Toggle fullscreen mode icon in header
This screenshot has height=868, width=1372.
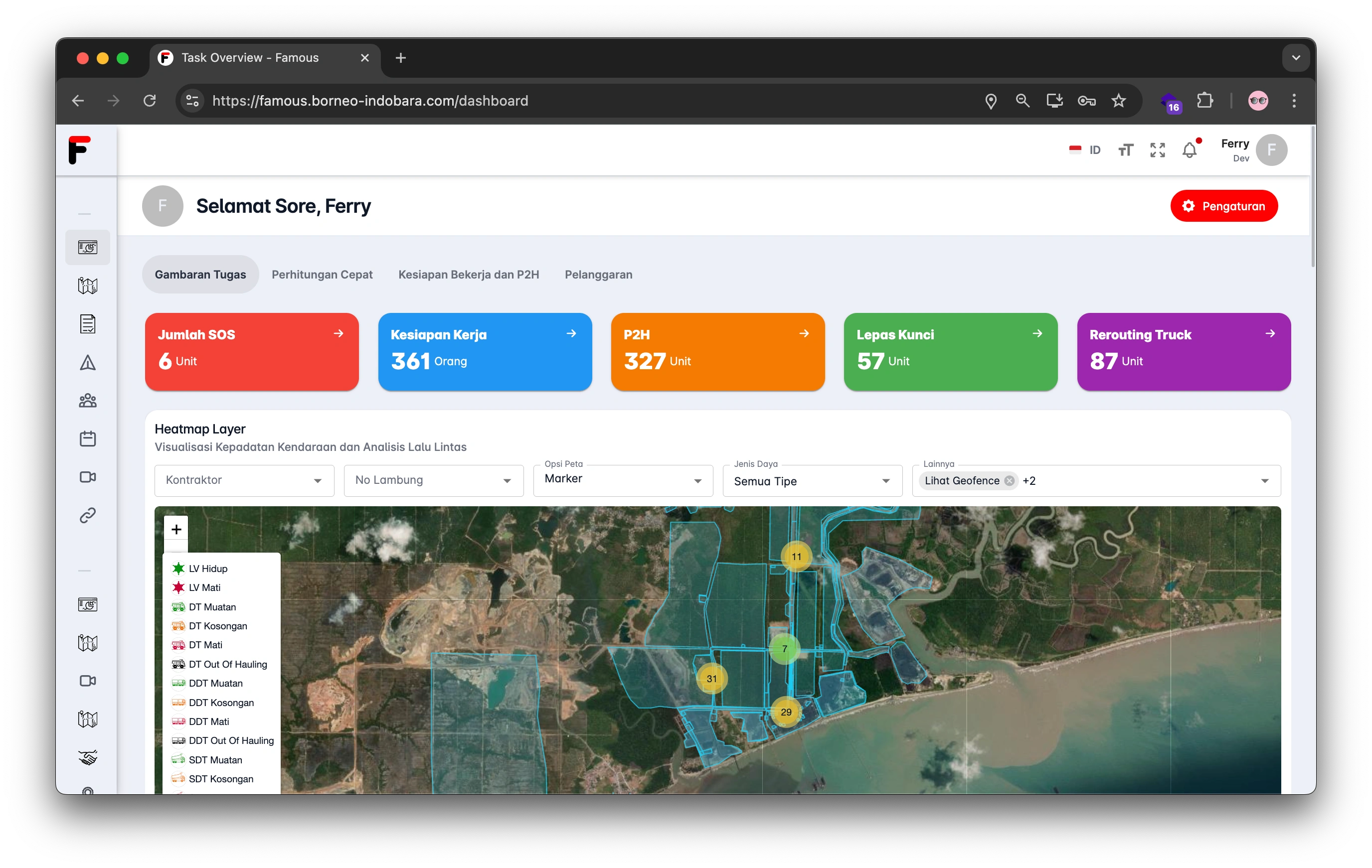click(x=1157, y=150)
